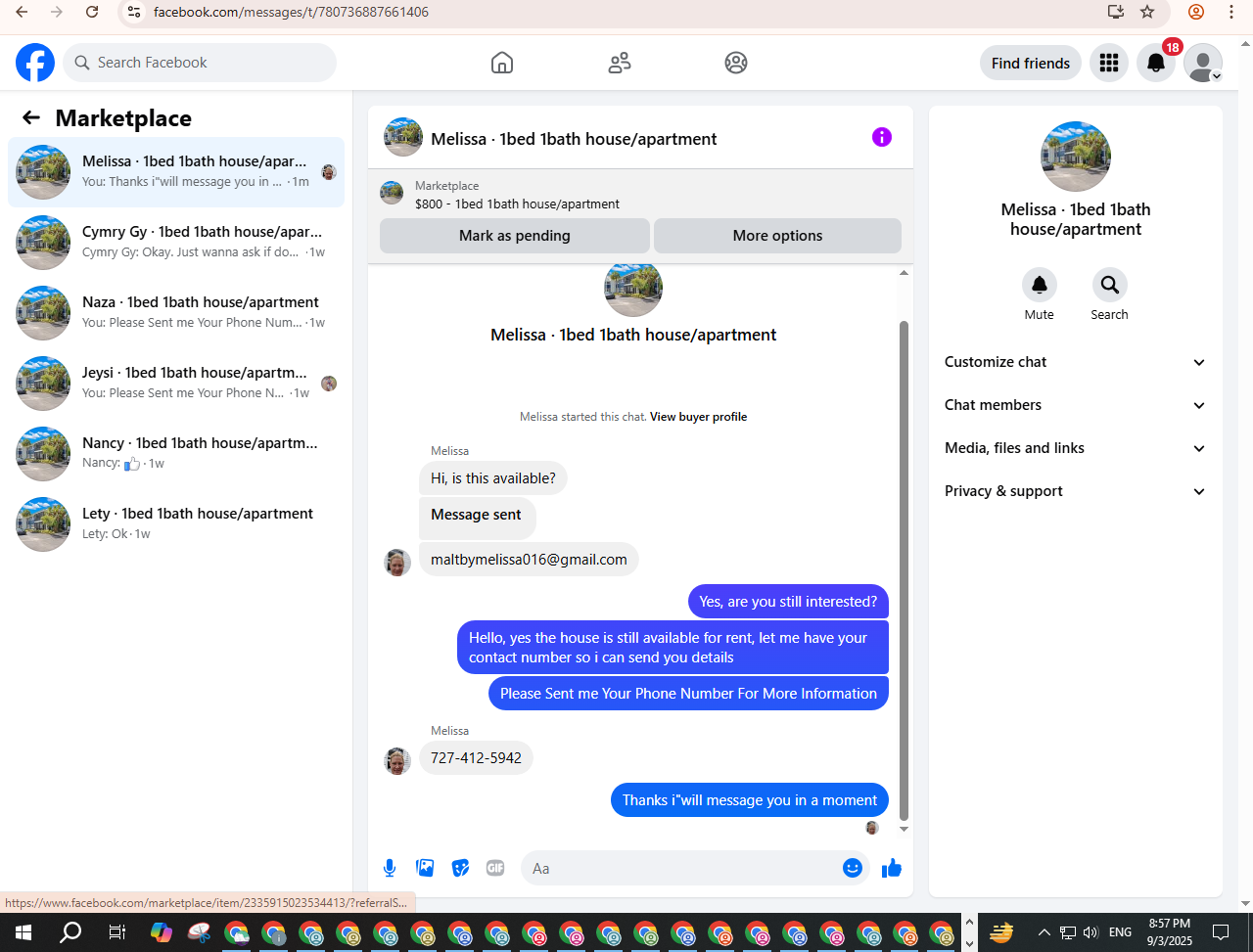Click the "Yes, are you still interested?" message
Viewport: 1253px width, 952px height.
(788, 602)
